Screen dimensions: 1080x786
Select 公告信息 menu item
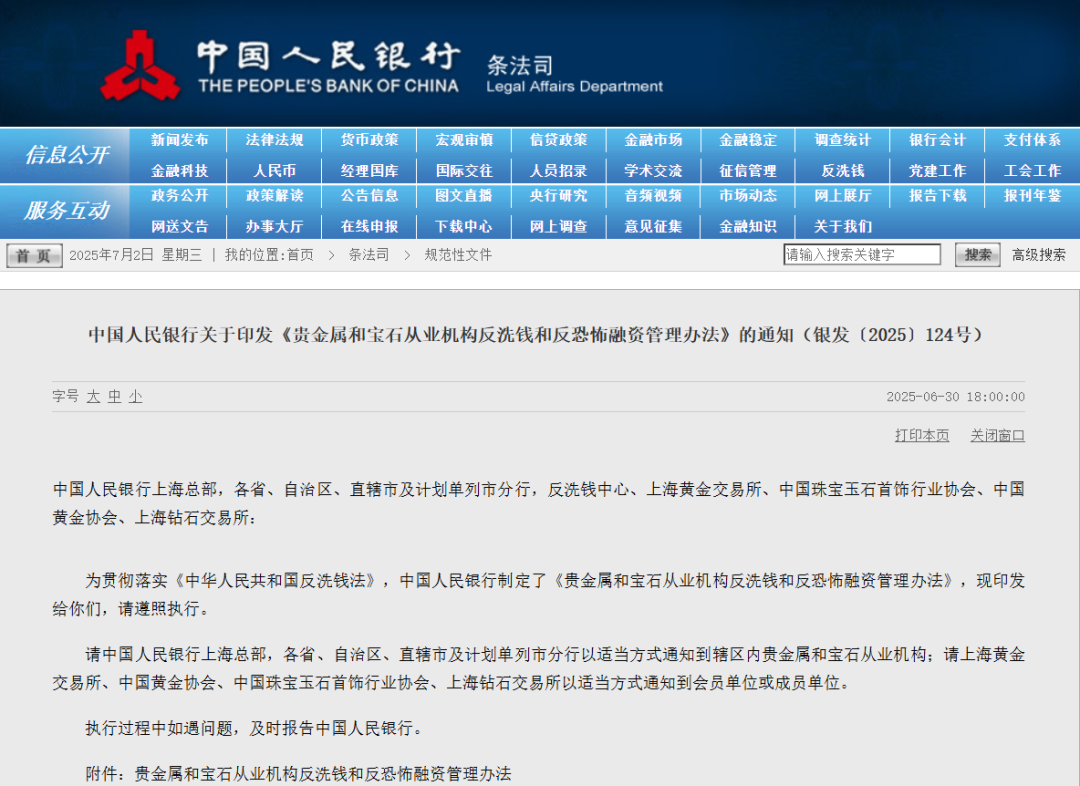point(369,196)
